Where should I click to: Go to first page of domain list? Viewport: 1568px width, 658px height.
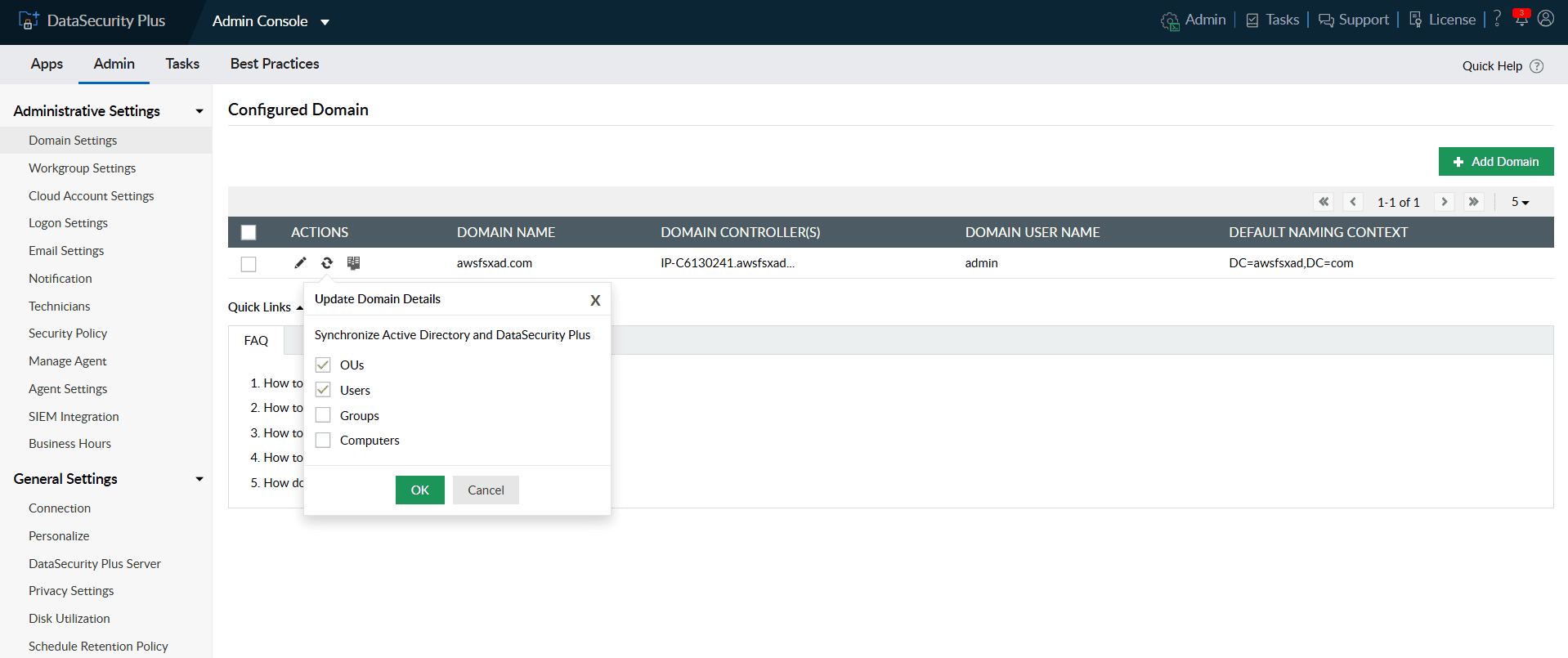tap(1324, 202)
